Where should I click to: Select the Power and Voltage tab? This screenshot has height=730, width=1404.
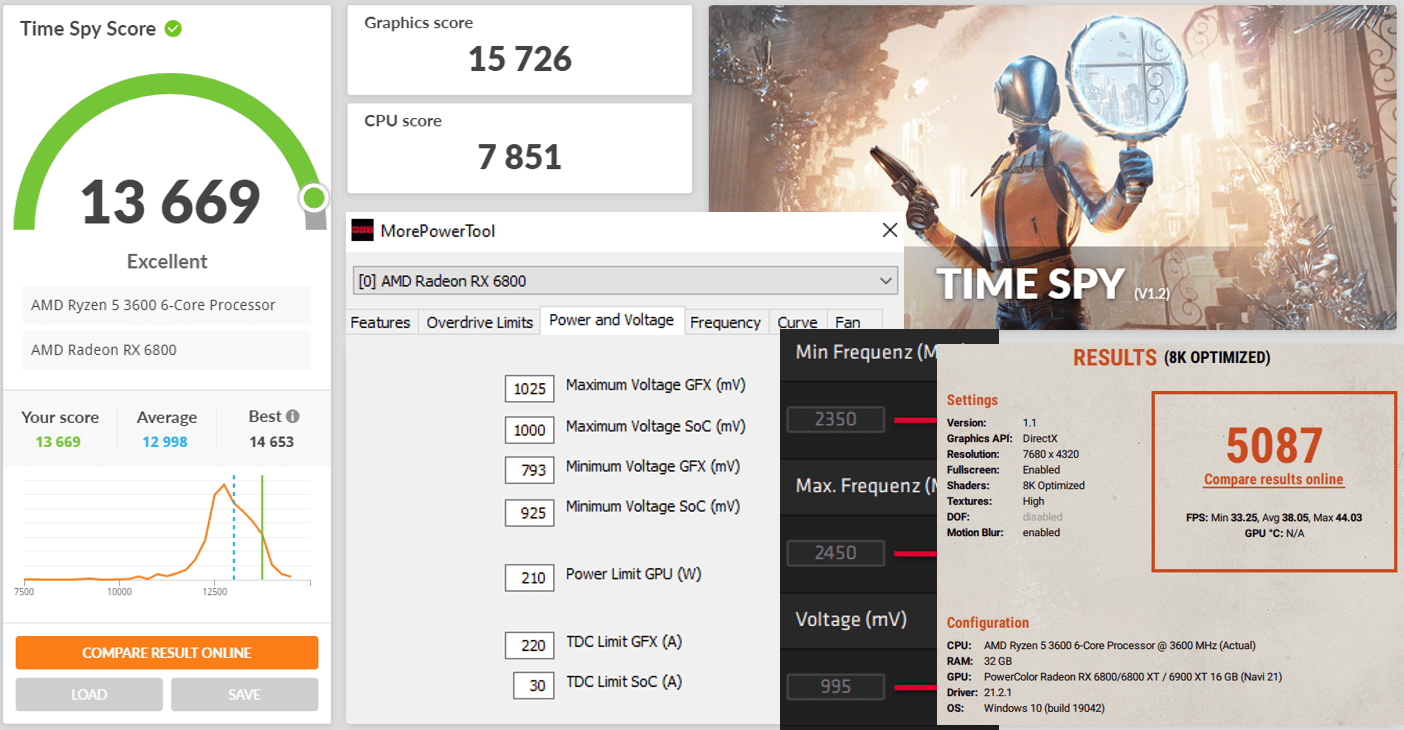point(612,320)
